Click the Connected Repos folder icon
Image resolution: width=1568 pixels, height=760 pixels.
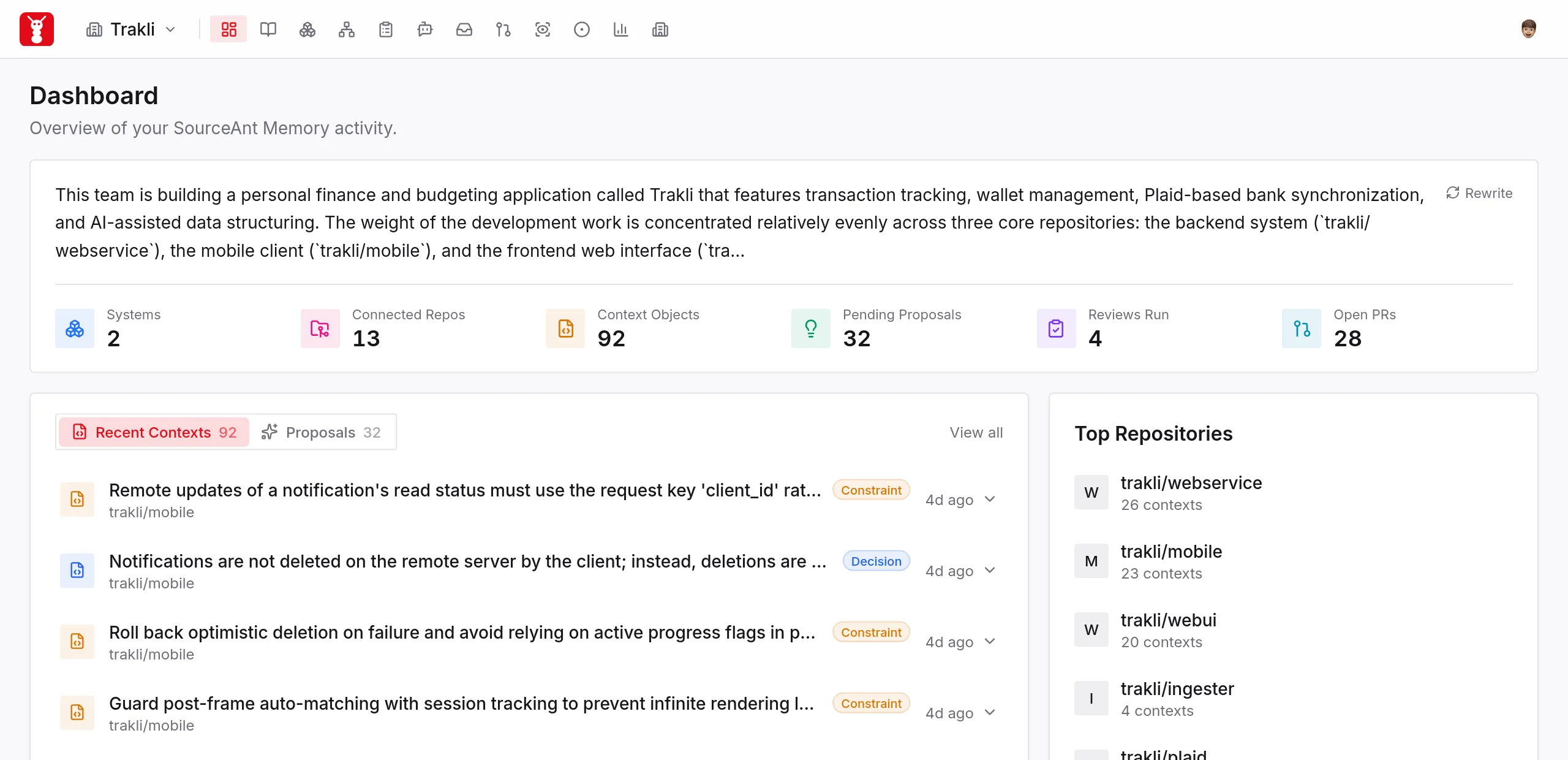click(x=320, y=329)
